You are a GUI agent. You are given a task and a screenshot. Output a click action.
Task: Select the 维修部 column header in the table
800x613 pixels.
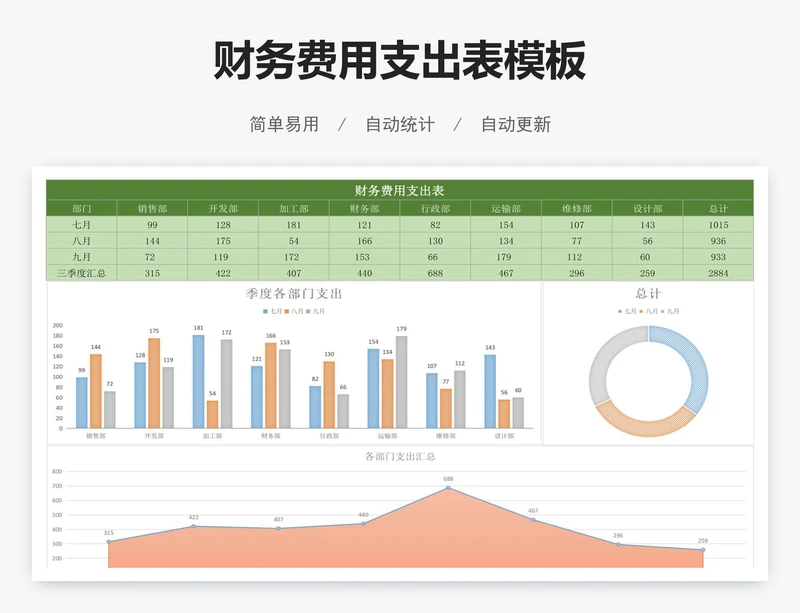pos(577,208)
